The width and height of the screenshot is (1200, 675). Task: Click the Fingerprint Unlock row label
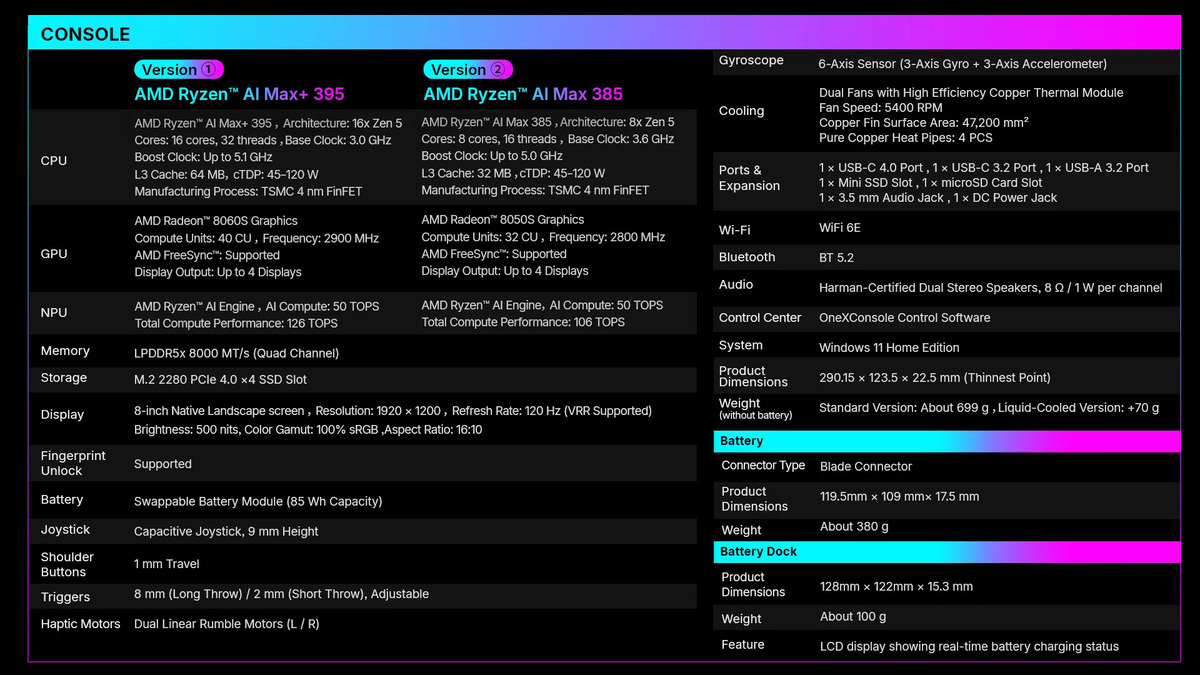[73, 463]
